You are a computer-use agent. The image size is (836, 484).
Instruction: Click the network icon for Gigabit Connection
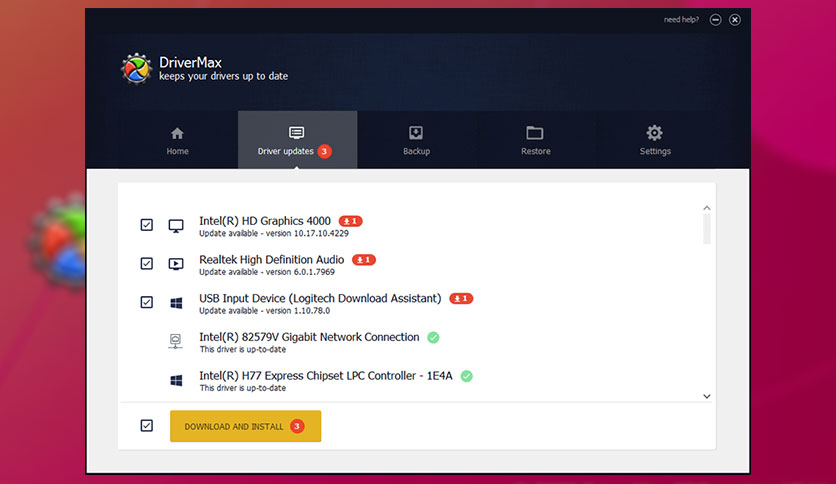pos(175,341)
